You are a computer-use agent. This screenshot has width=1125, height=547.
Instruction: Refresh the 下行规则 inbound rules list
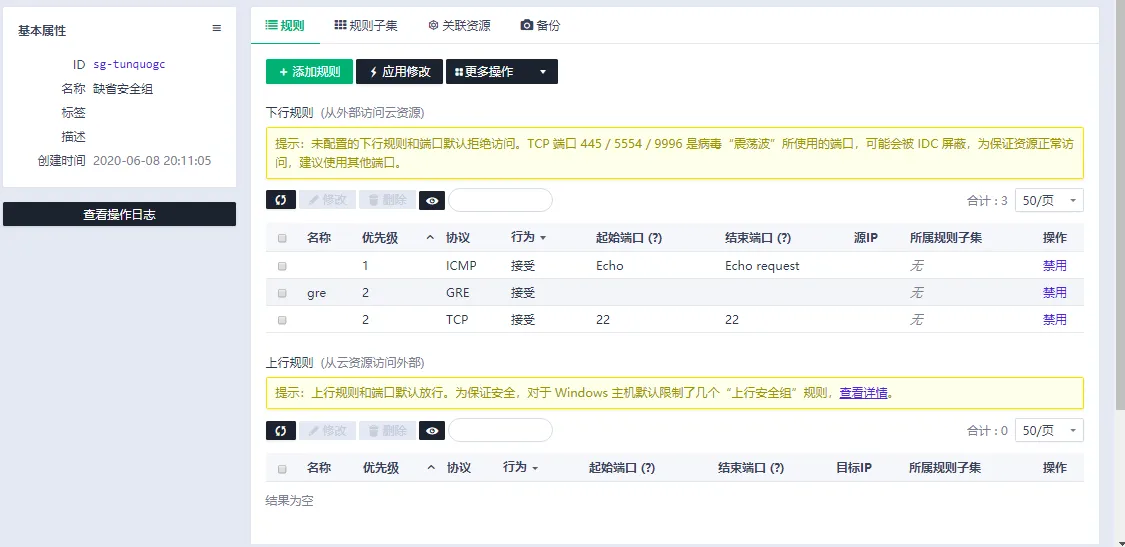(281, 200)
